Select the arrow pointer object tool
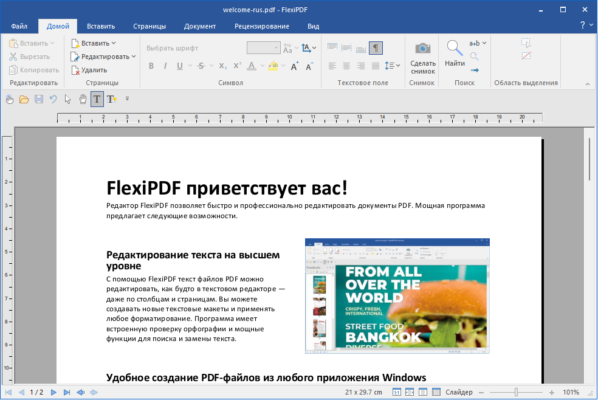The image size is (598, 400). coord(68,100)
